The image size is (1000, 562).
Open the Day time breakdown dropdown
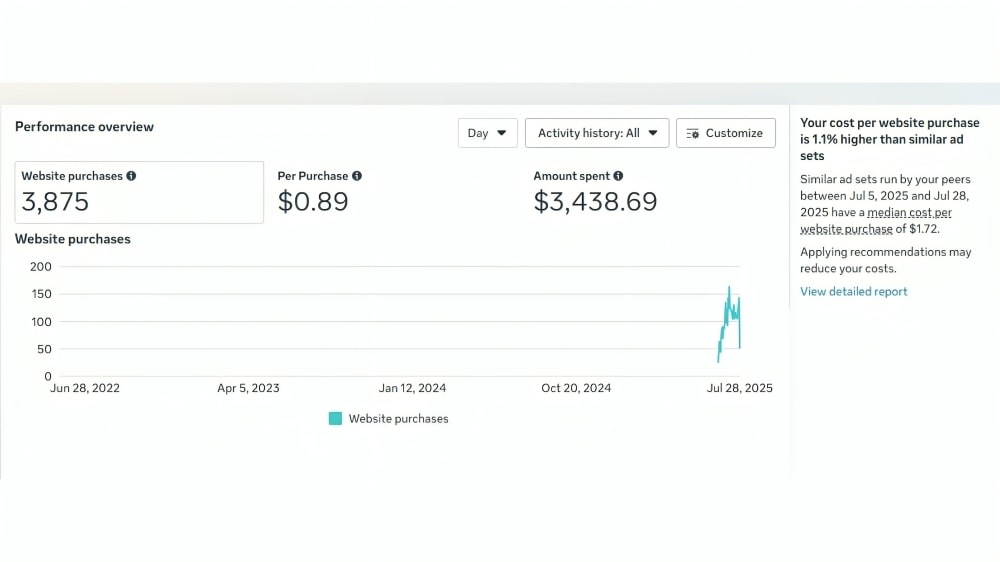(x=488, y=133)
